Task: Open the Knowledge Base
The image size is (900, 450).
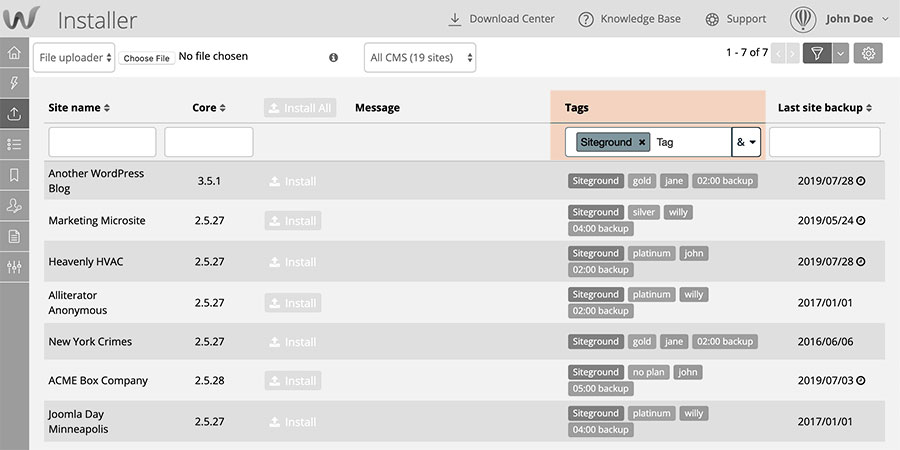Action: tap(629, 19)
